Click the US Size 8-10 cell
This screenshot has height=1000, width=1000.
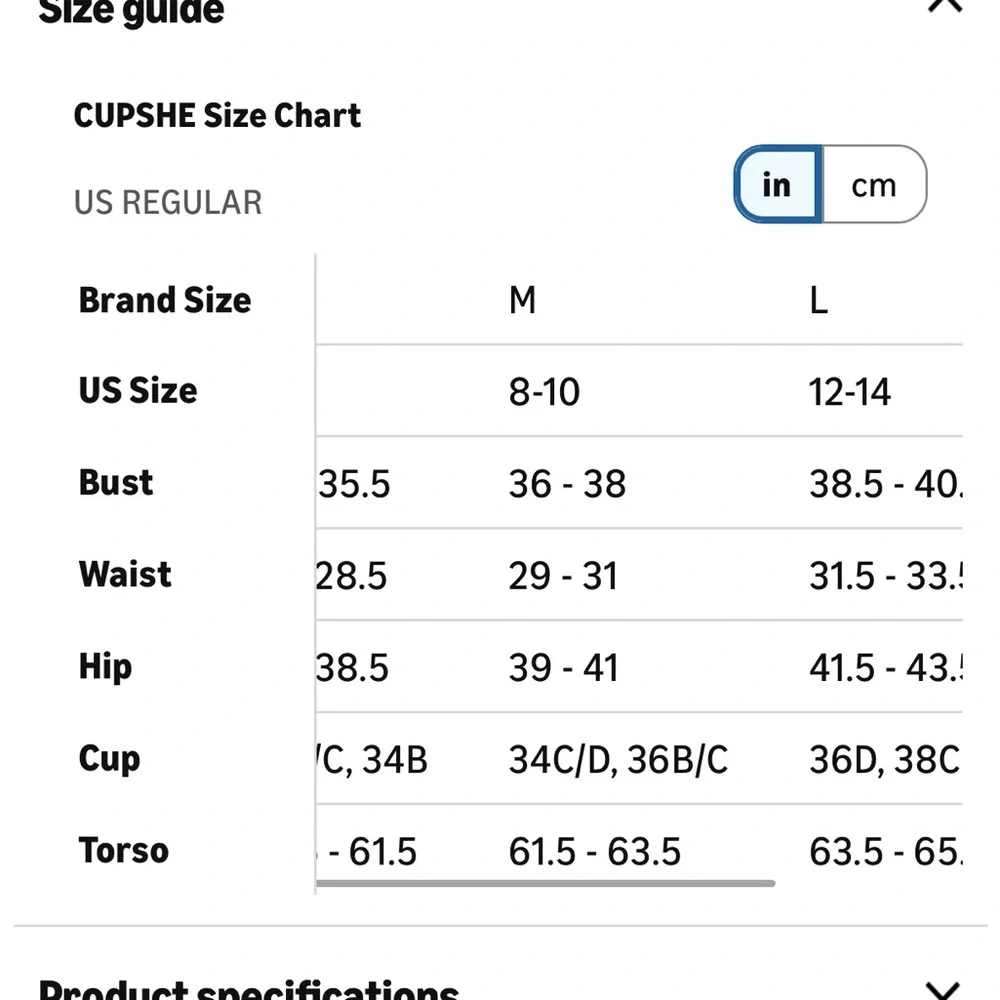tap(544, 392)
